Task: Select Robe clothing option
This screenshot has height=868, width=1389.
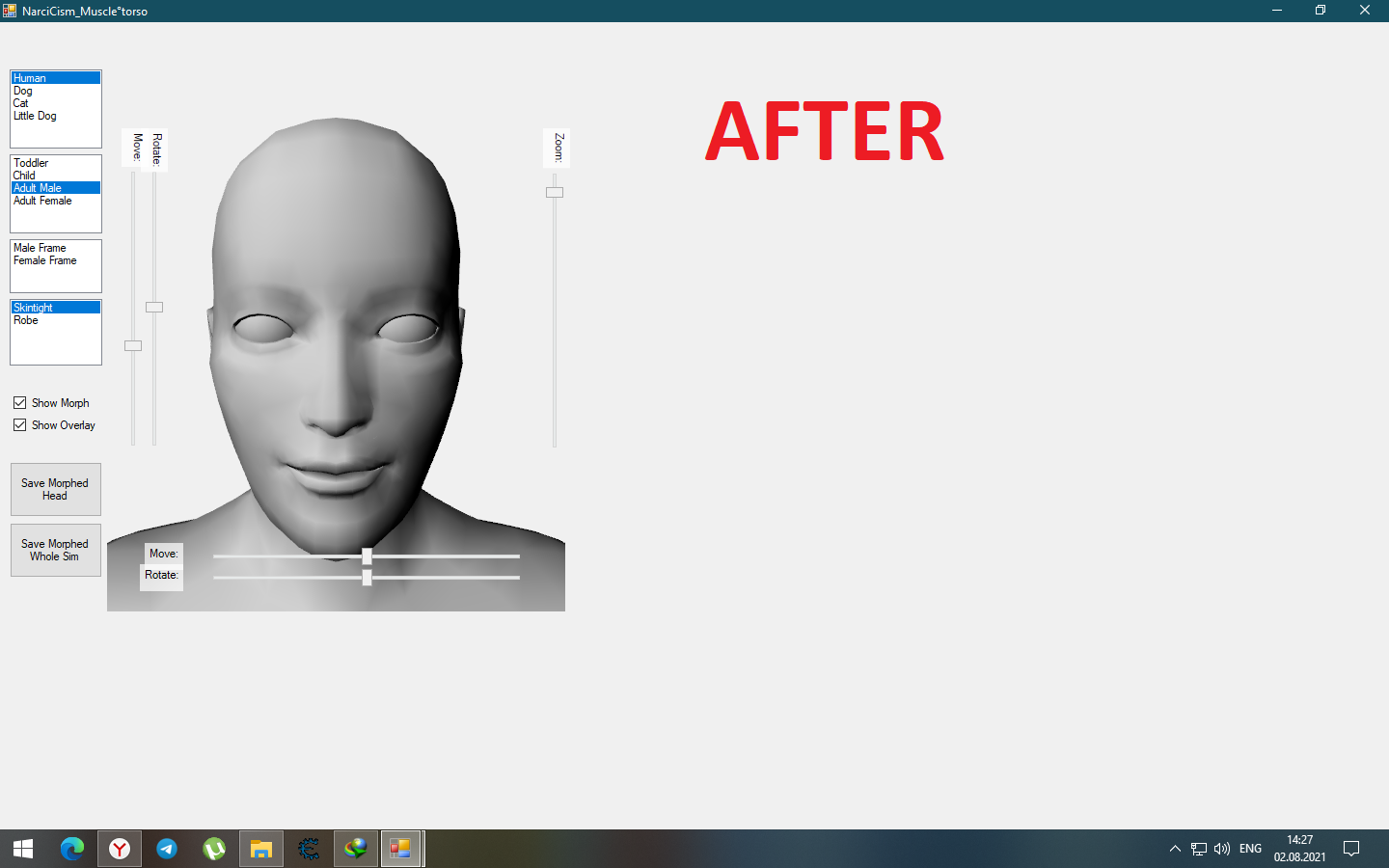Action: pos(56,320)
